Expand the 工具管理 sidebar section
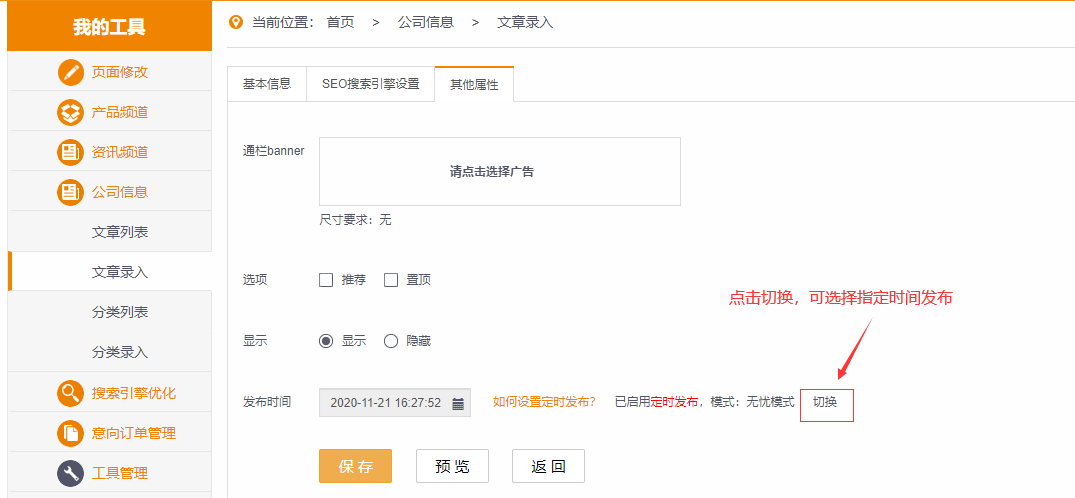The height and width of the screenshot is (498, 1075). coord(110,473)
